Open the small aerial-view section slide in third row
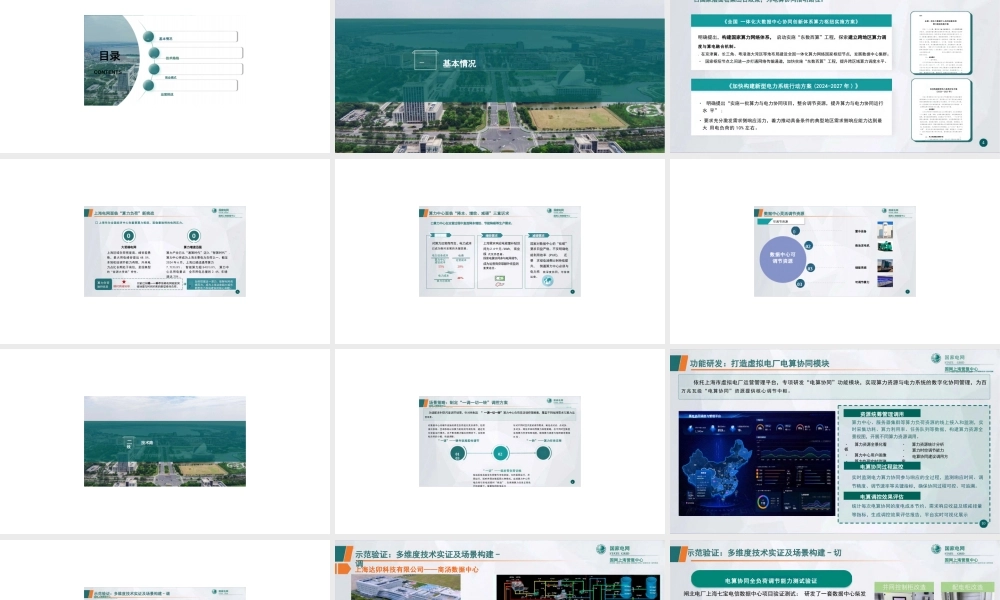 tap(164, 441)
